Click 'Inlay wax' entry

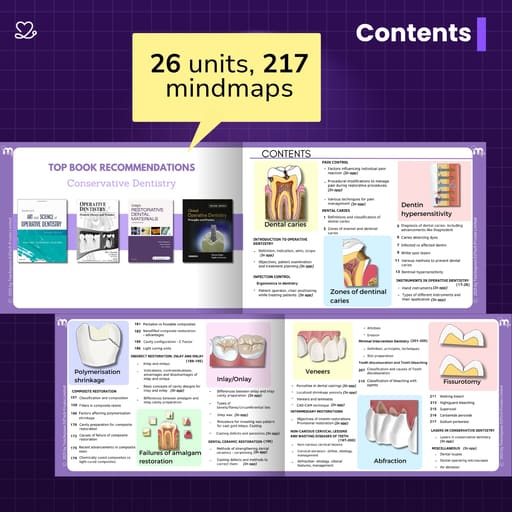[225, 415]
